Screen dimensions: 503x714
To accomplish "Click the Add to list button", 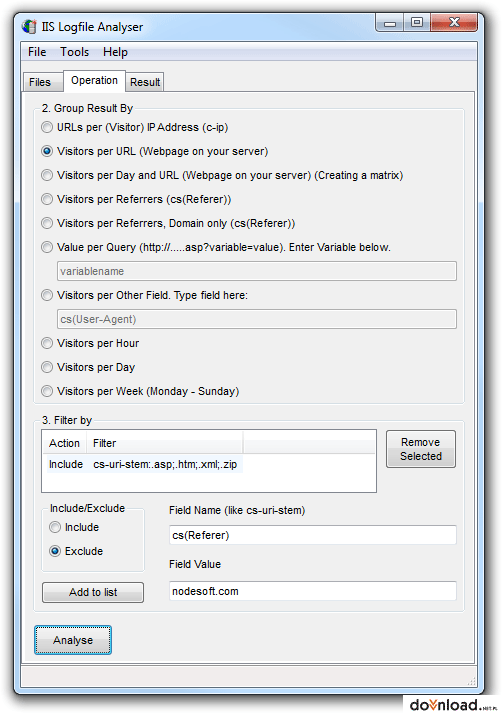I will pos(93,592).
